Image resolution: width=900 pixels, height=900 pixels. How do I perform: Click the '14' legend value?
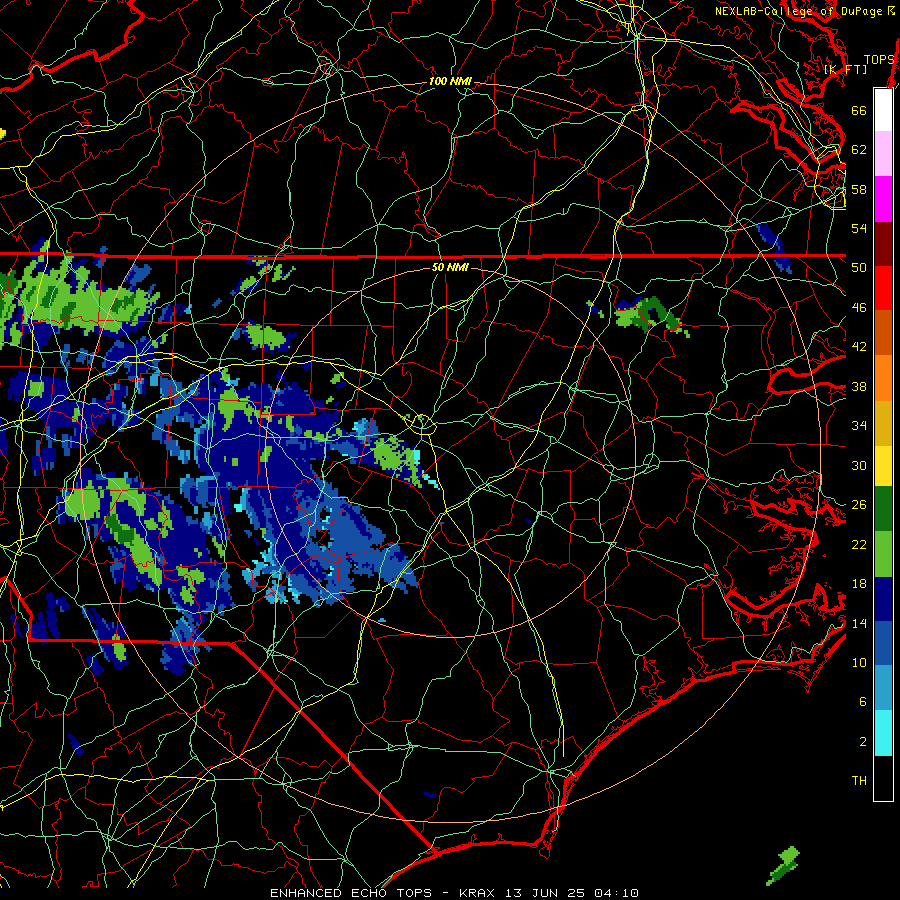[x=859, y=624]
